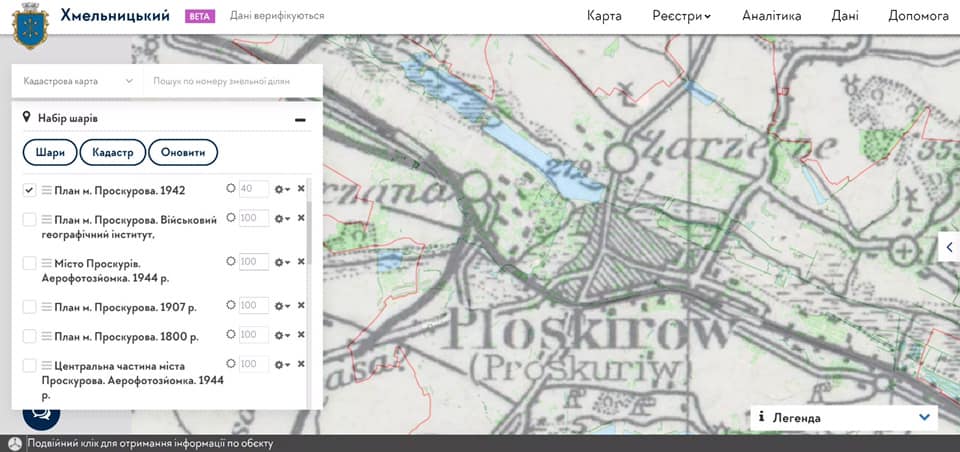960x452 pixels.
Task: Click the Кадастр button
Action: pos(112,152)
